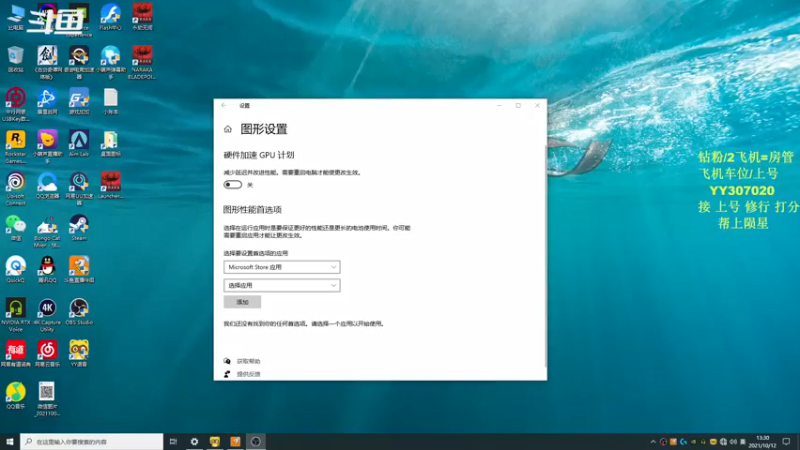Click the network globe tray icon
The height and width of the screenshot is (450, 800).
[723, 442]
